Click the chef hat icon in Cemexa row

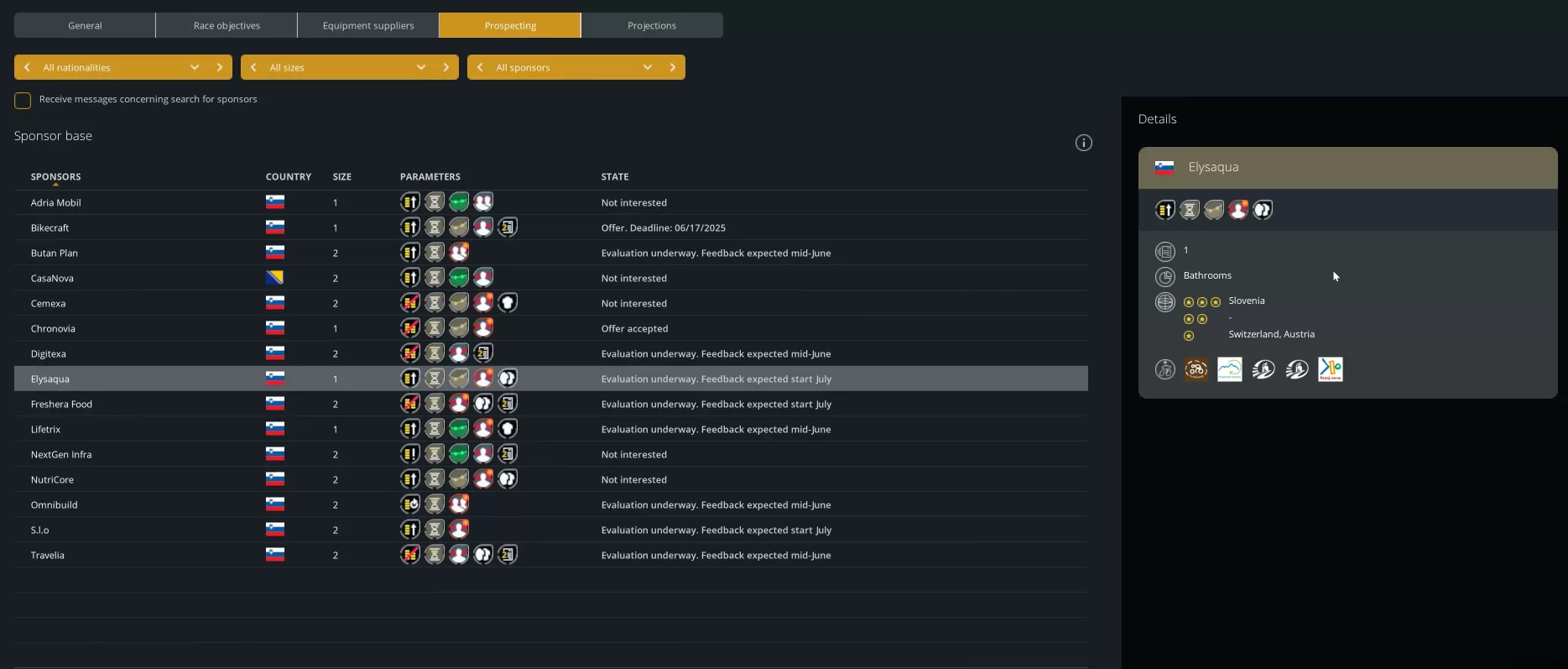coord(508,303)
